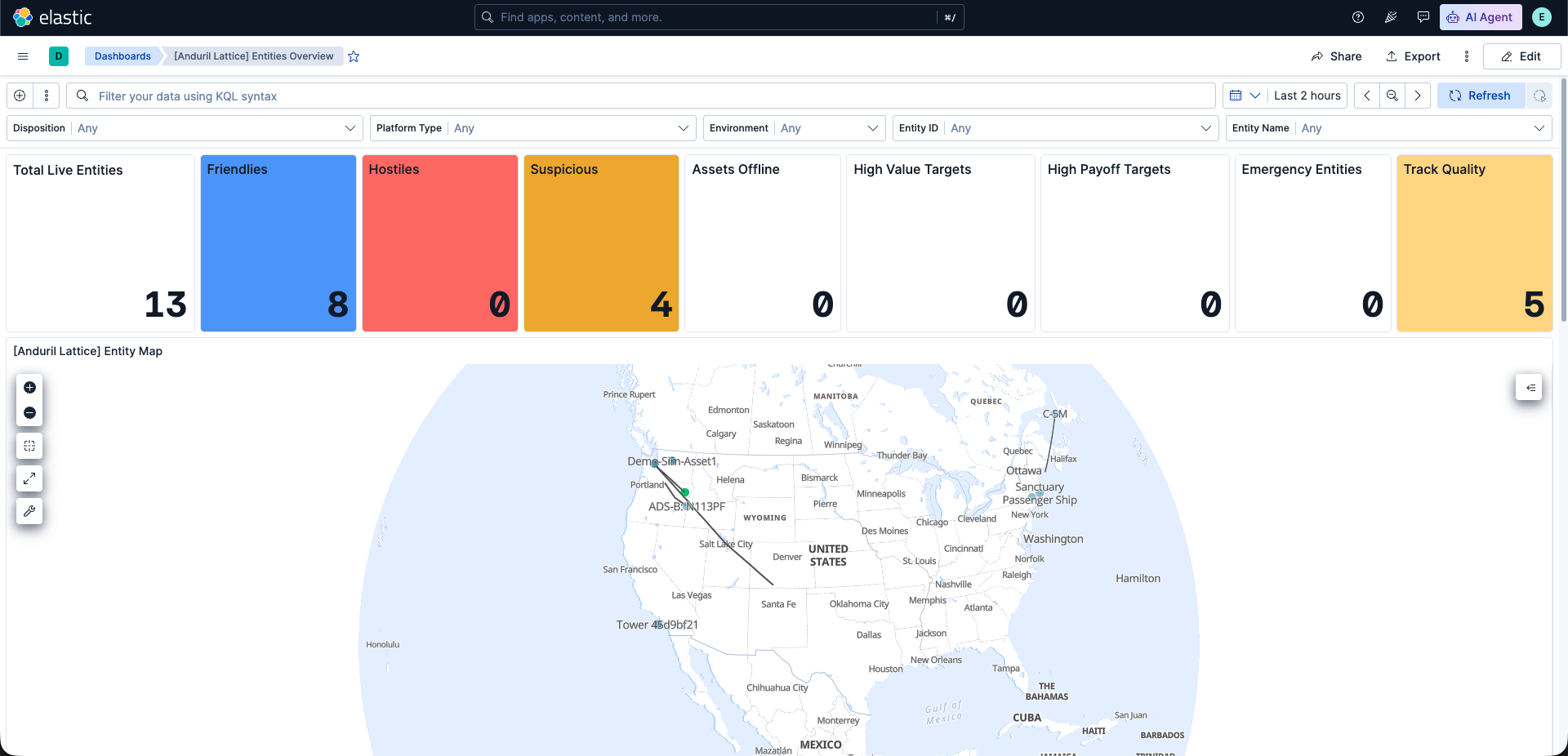
Task: Refresh the dashboard data
Action: point(1481,96)
